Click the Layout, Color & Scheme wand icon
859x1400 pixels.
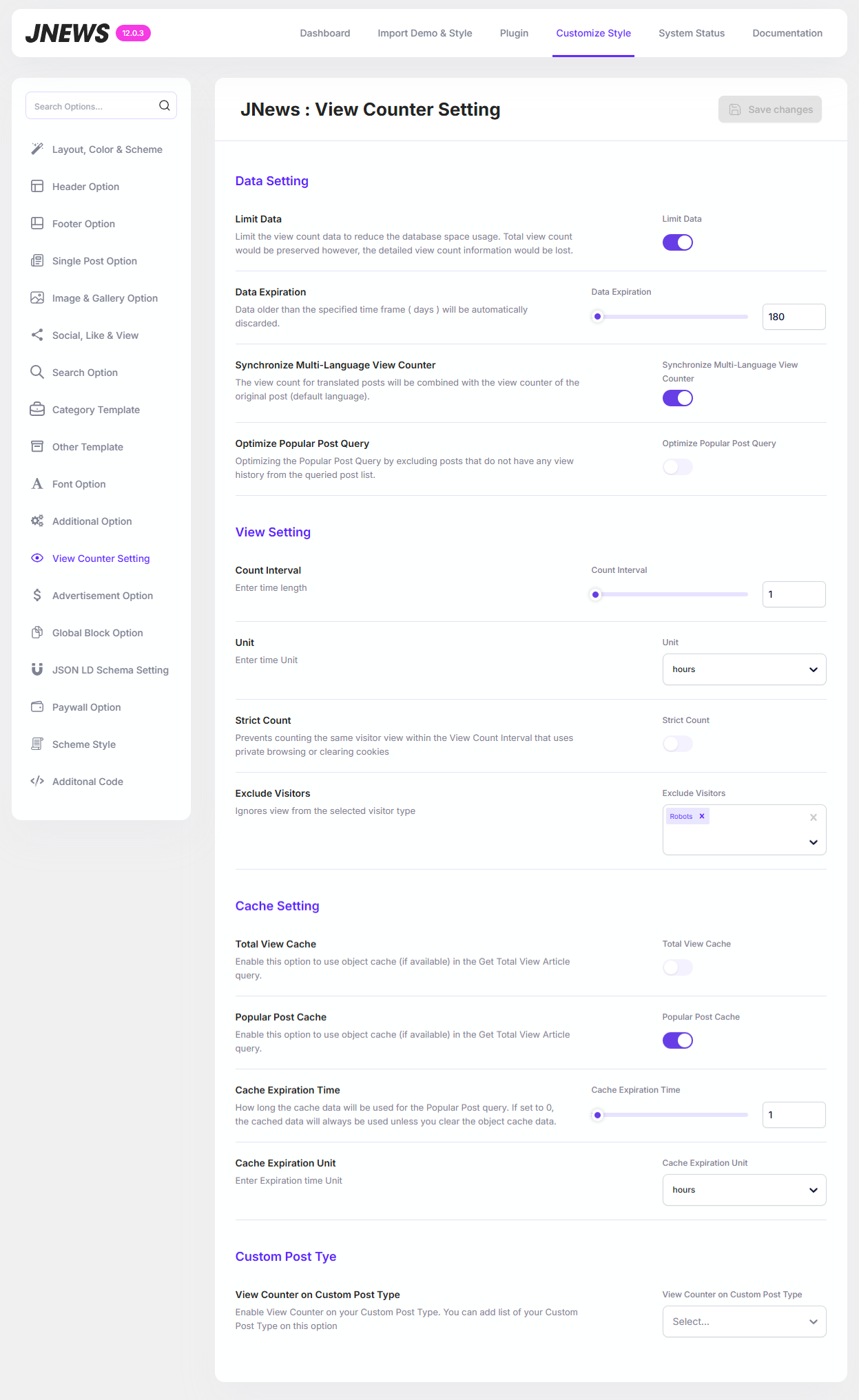37,149
